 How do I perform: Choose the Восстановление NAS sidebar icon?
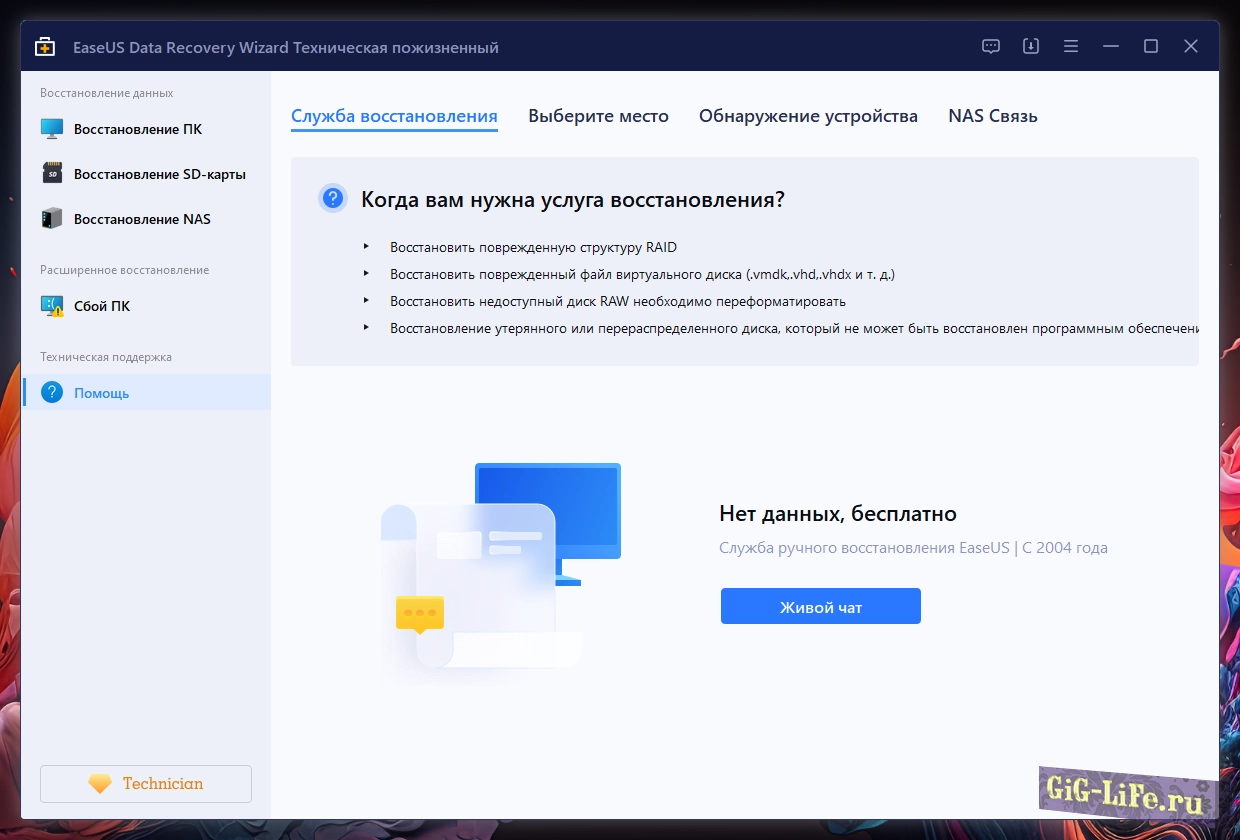click(52, 219)
